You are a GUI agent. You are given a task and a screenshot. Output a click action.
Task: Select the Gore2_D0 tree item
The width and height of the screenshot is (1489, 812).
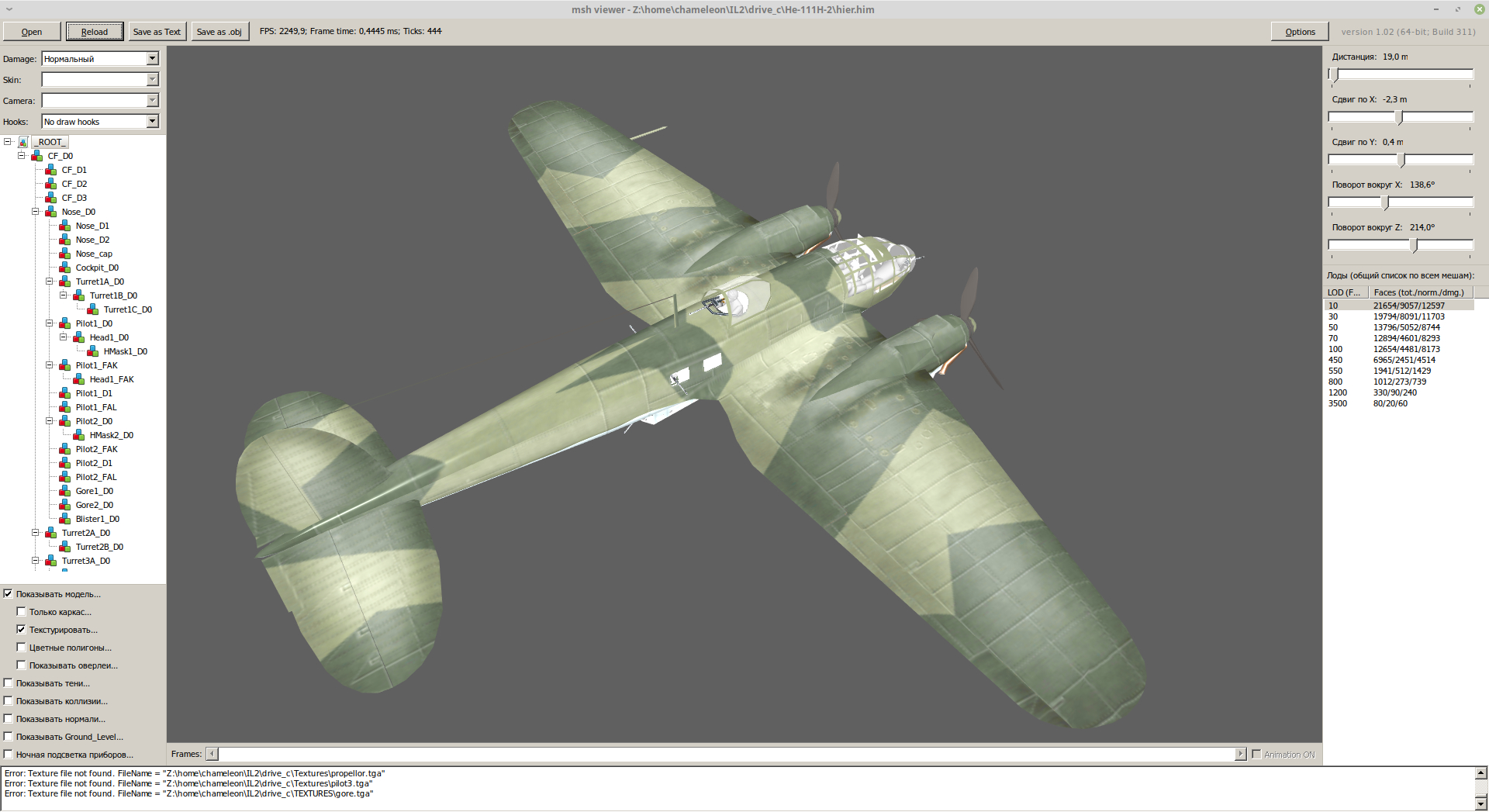click(95, 505)
